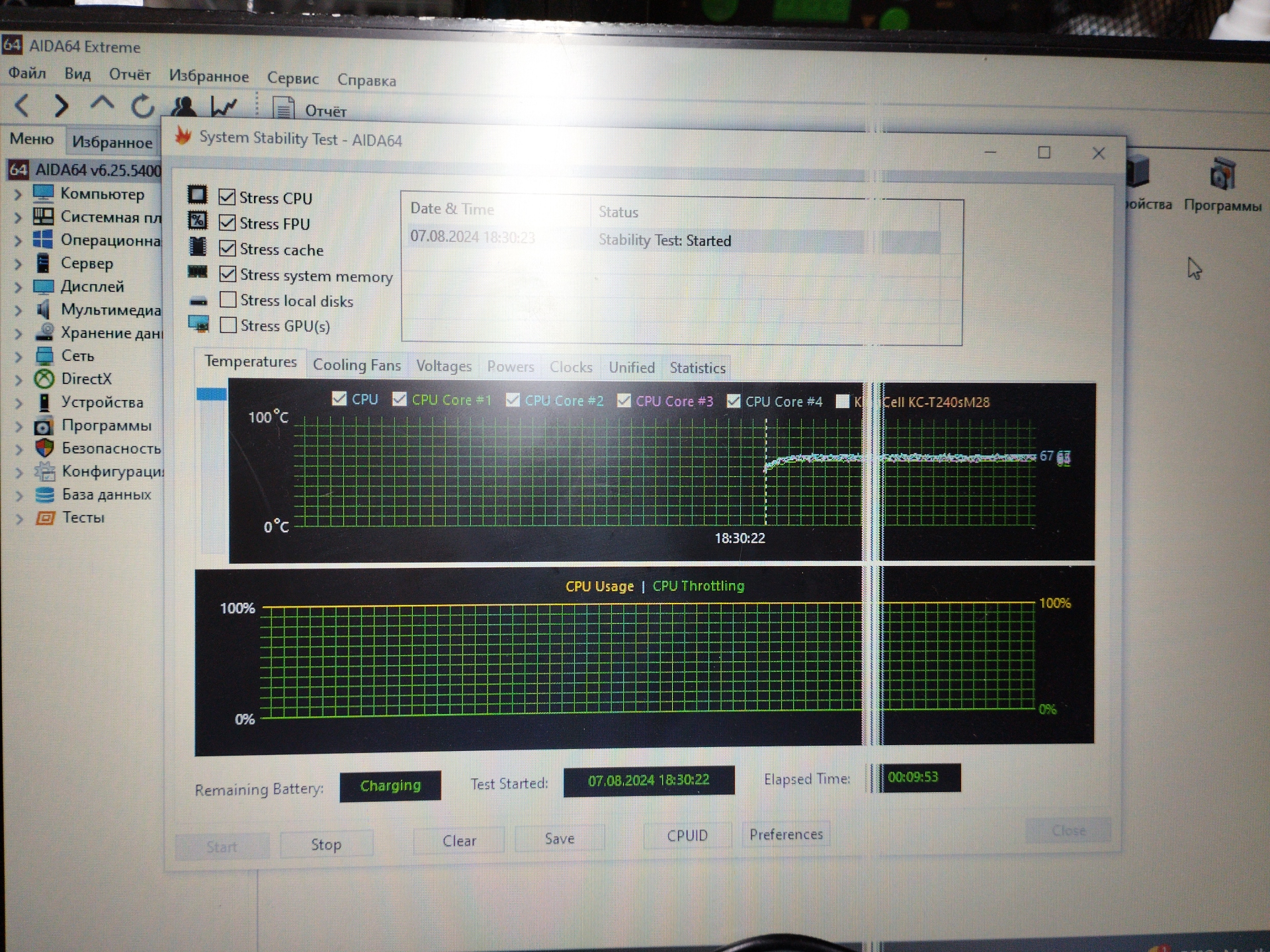Expand the Сеть tree node
Viewport: 1270px width, 952px height.
(x=19, y=357)
